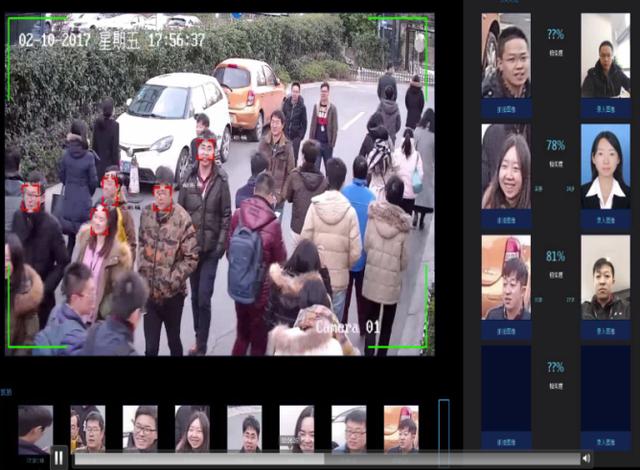Select the seventh thumbnail in the face strip
Viewport: 640px width, 470px height.
pos(349,428)
